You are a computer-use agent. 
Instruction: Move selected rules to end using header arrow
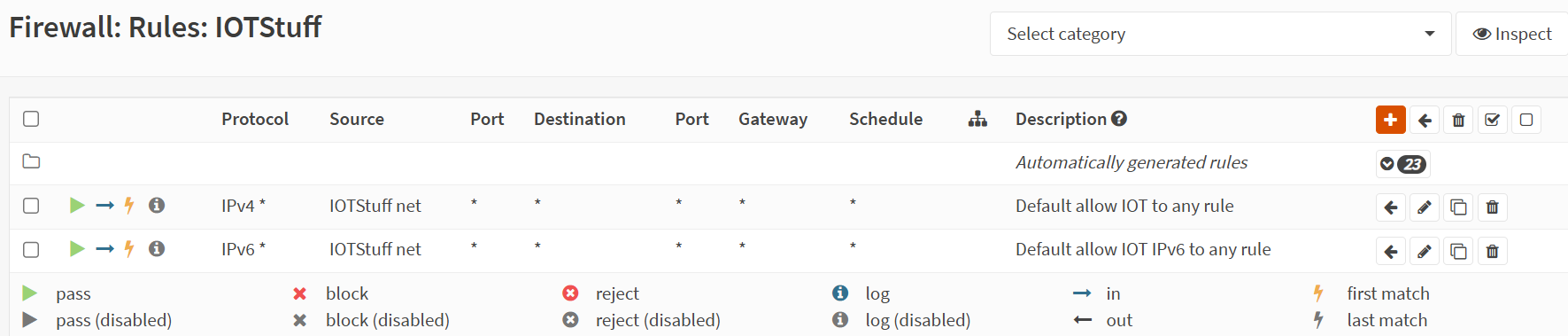[1425, 120]
